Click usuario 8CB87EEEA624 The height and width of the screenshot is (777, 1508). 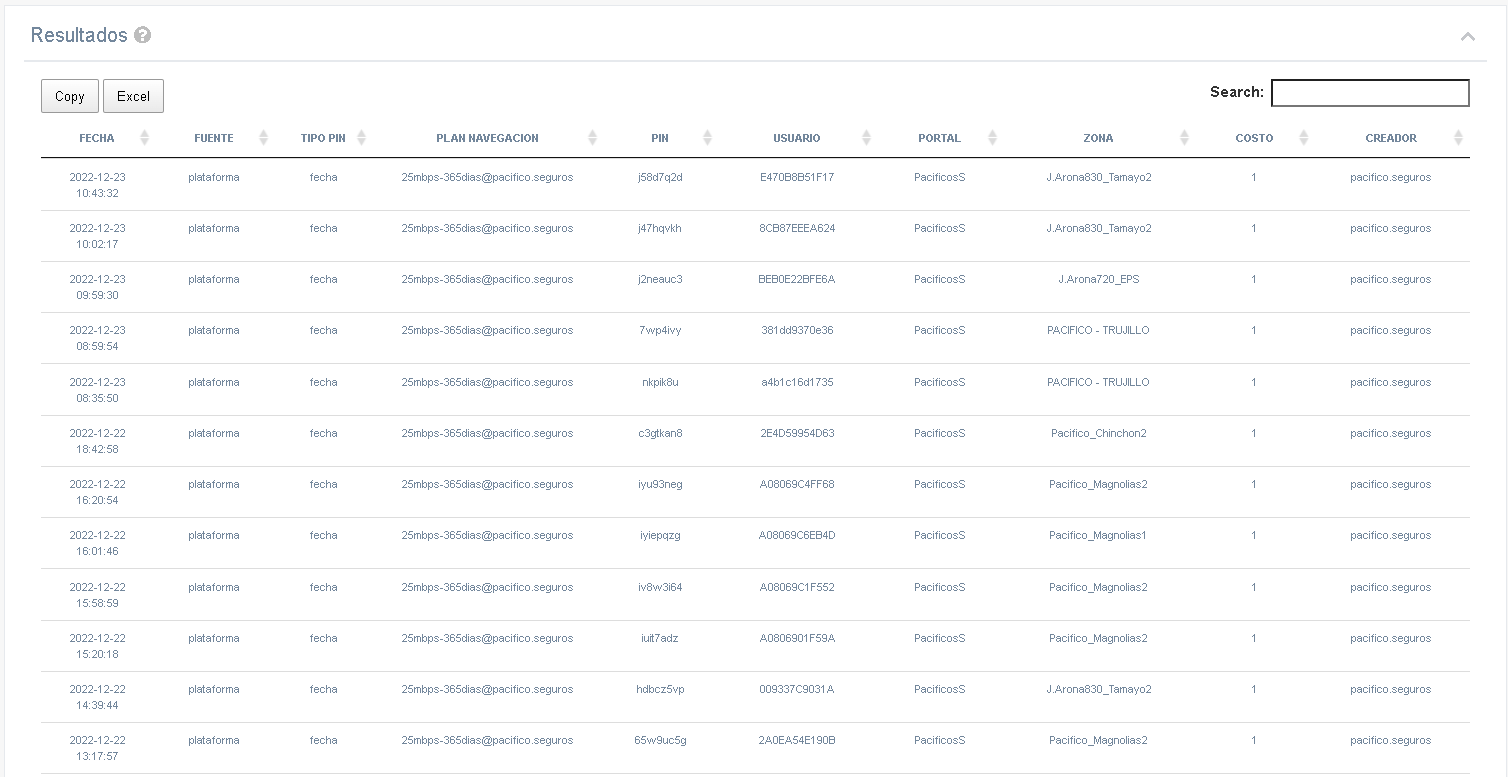click(x=797, y=228)
